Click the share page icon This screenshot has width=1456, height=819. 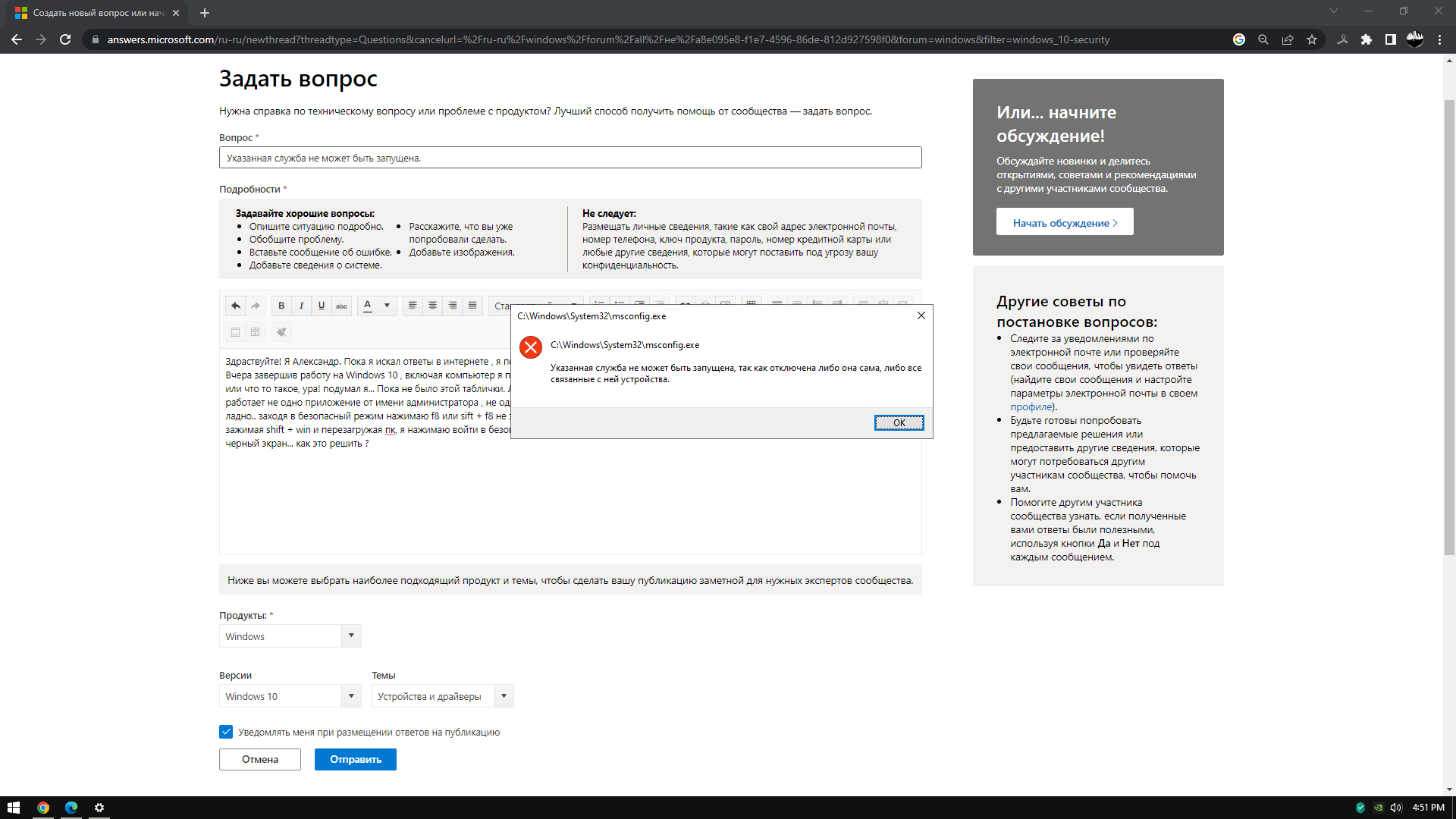pyautogui.click(x=1288, y=39)
